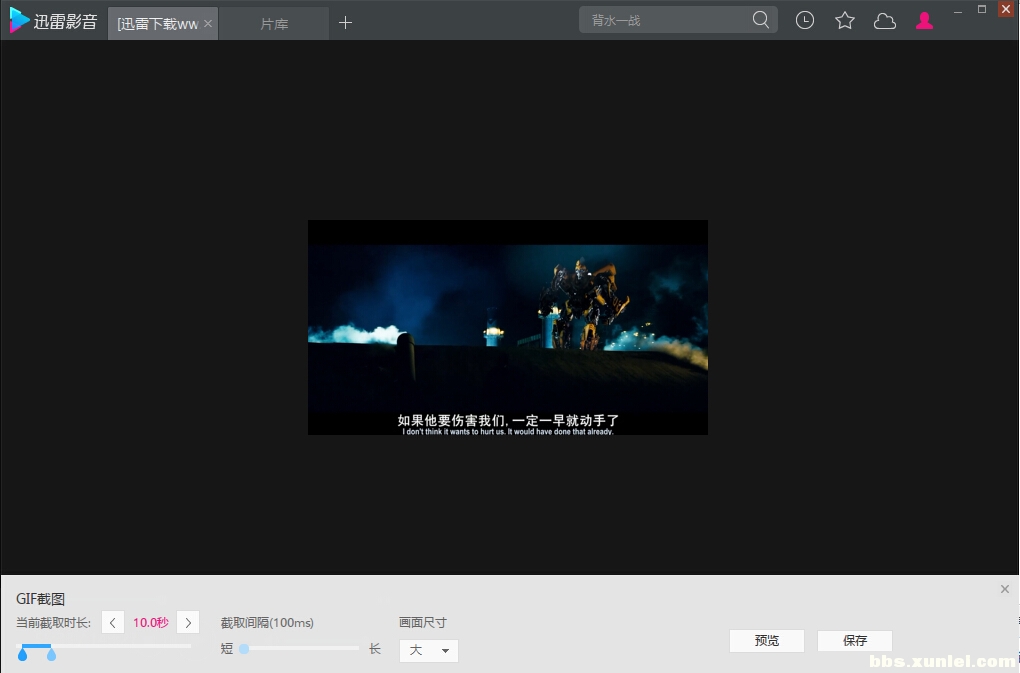Screen dimensions: 1020x673
Task: Switch to the 片库 tab
Action: click(272, 22)
